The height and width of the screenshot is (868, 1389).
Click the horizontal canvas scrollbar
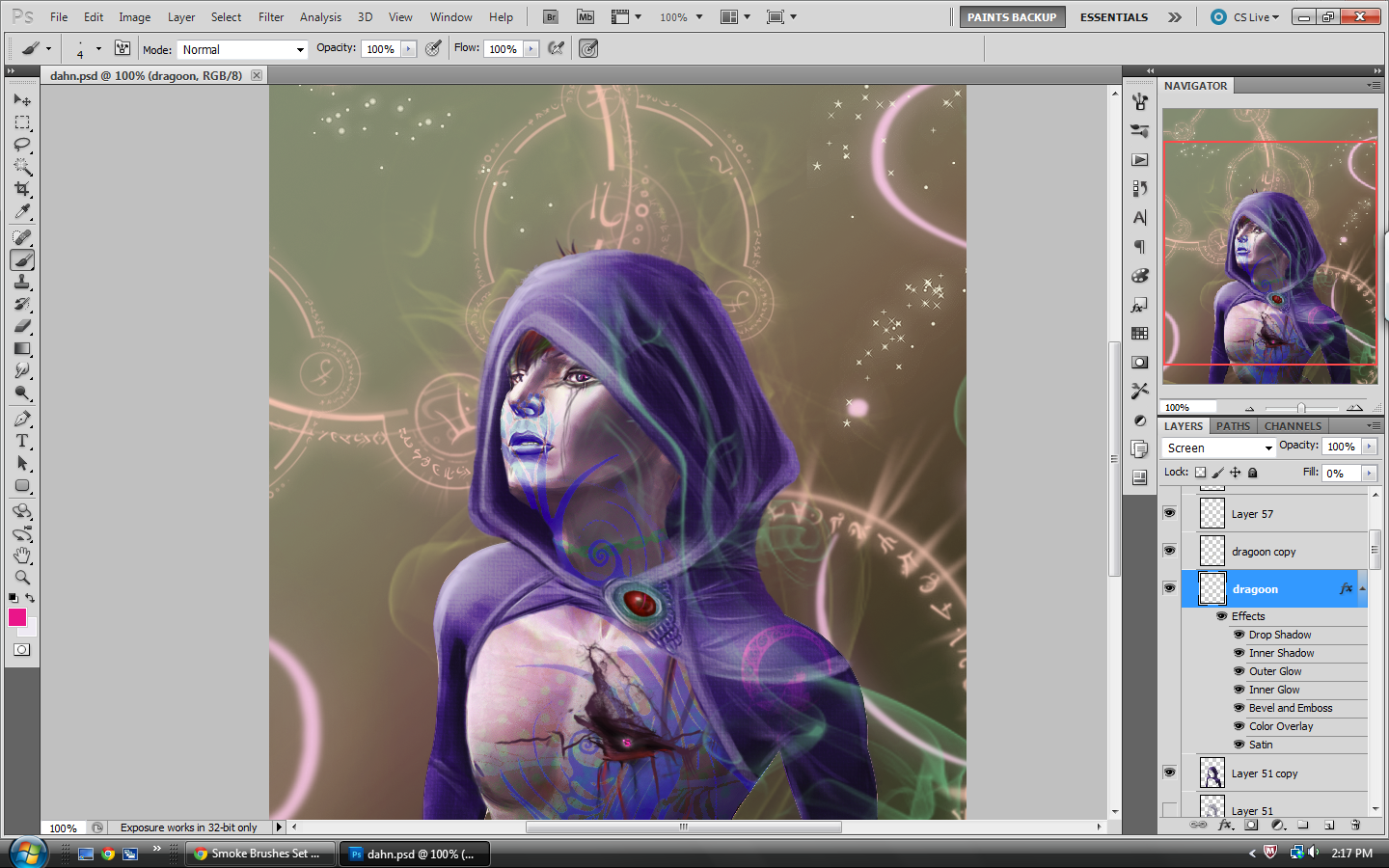pyautogui.click(x=683, y=827)
